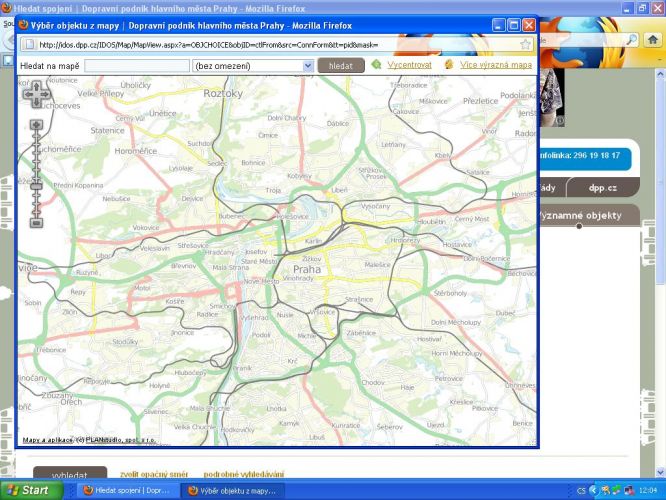Click 'Horoměřice' on the map
This screenshot has height=500, width=666.
tap(136, 151)
